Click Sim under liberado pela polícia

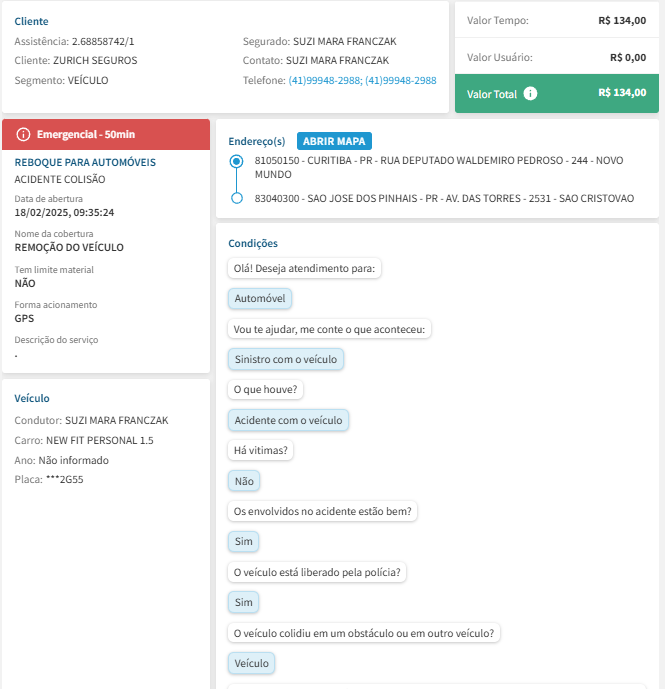coord(243,602)
